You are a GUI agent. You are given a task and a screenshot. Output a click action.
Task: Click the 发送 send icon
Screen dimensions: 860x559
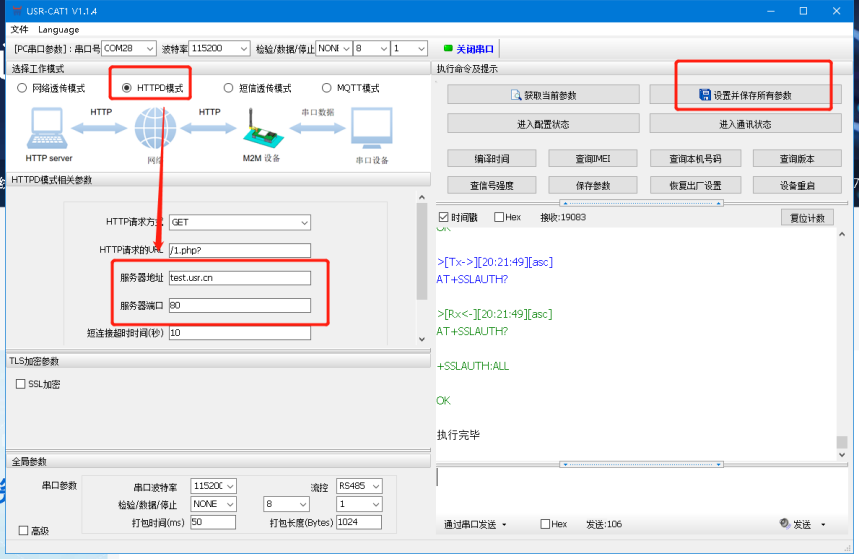pos(785,524)
